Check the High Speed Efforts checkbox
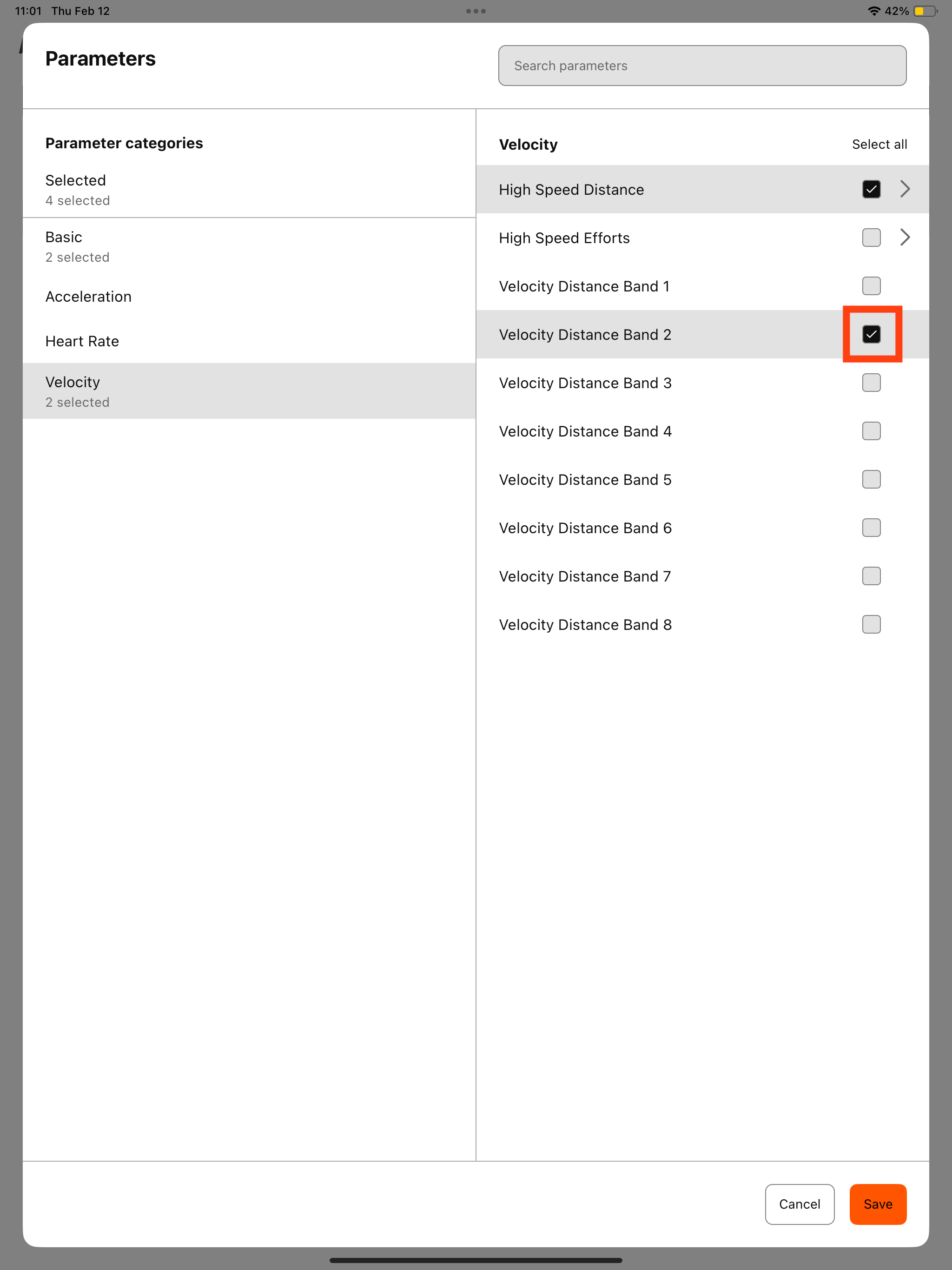The image size is (952, 1270). coord(871,237)
